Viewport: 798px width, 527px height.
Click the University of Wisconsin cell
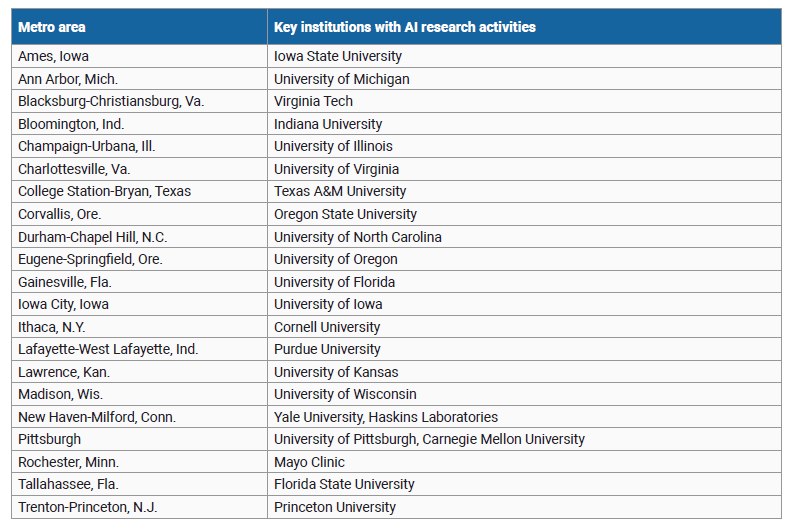coord(345,394)
